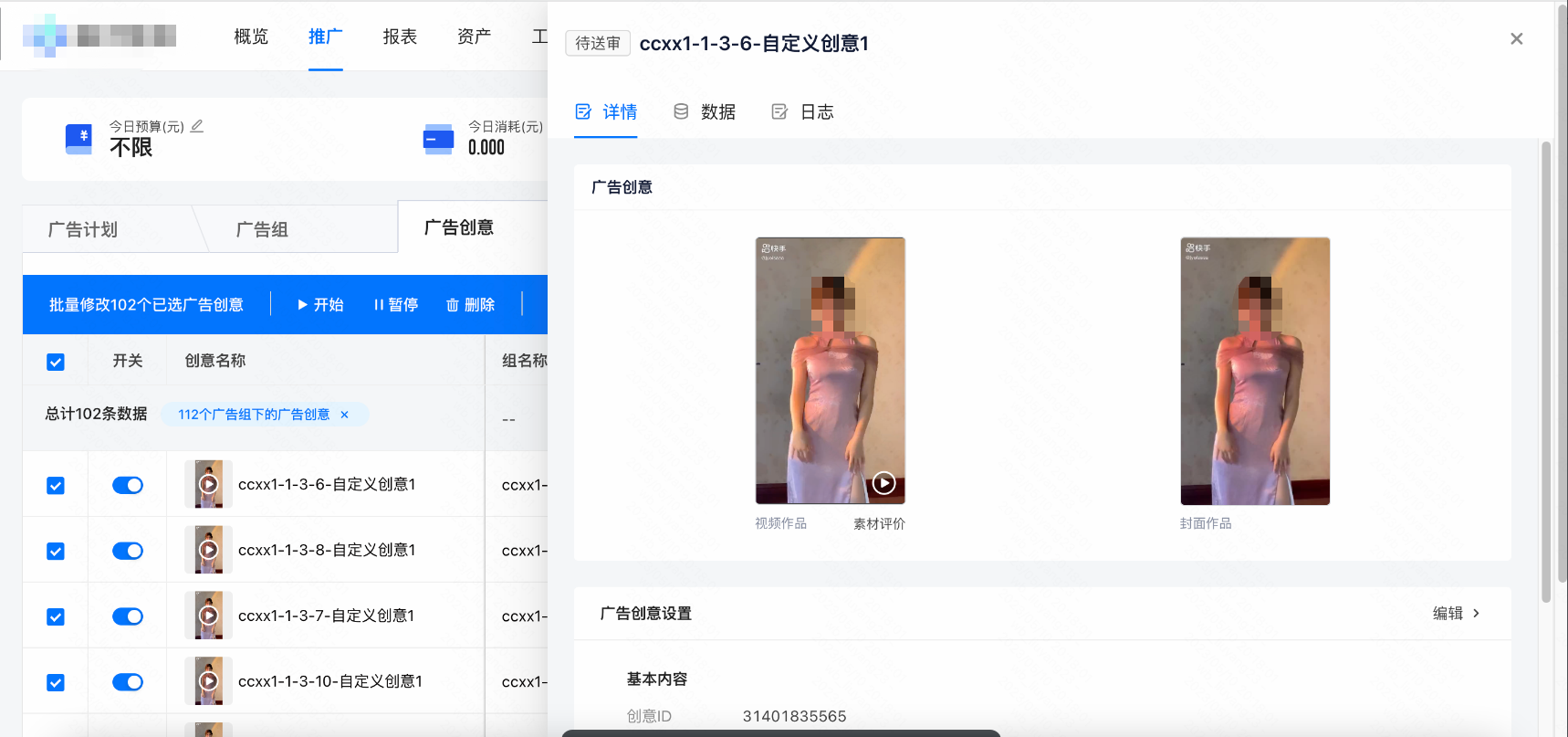Click the detail panel vertical scrollbar

coord(1545,372)
